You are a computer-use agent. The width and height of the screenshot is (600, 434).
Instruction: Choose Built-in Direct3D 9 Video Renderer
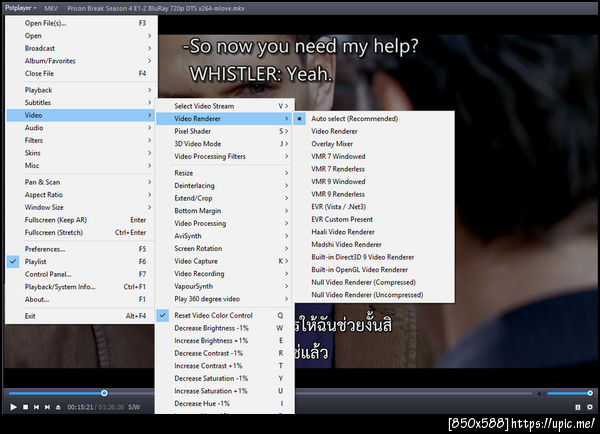(373, 258)
